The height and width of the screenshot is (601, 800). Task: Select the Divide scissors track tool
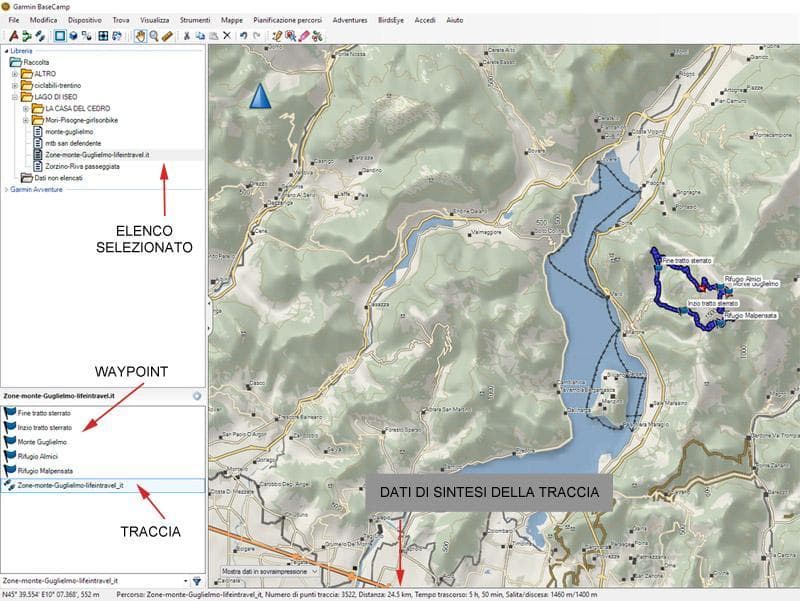[x=317, y=36]
